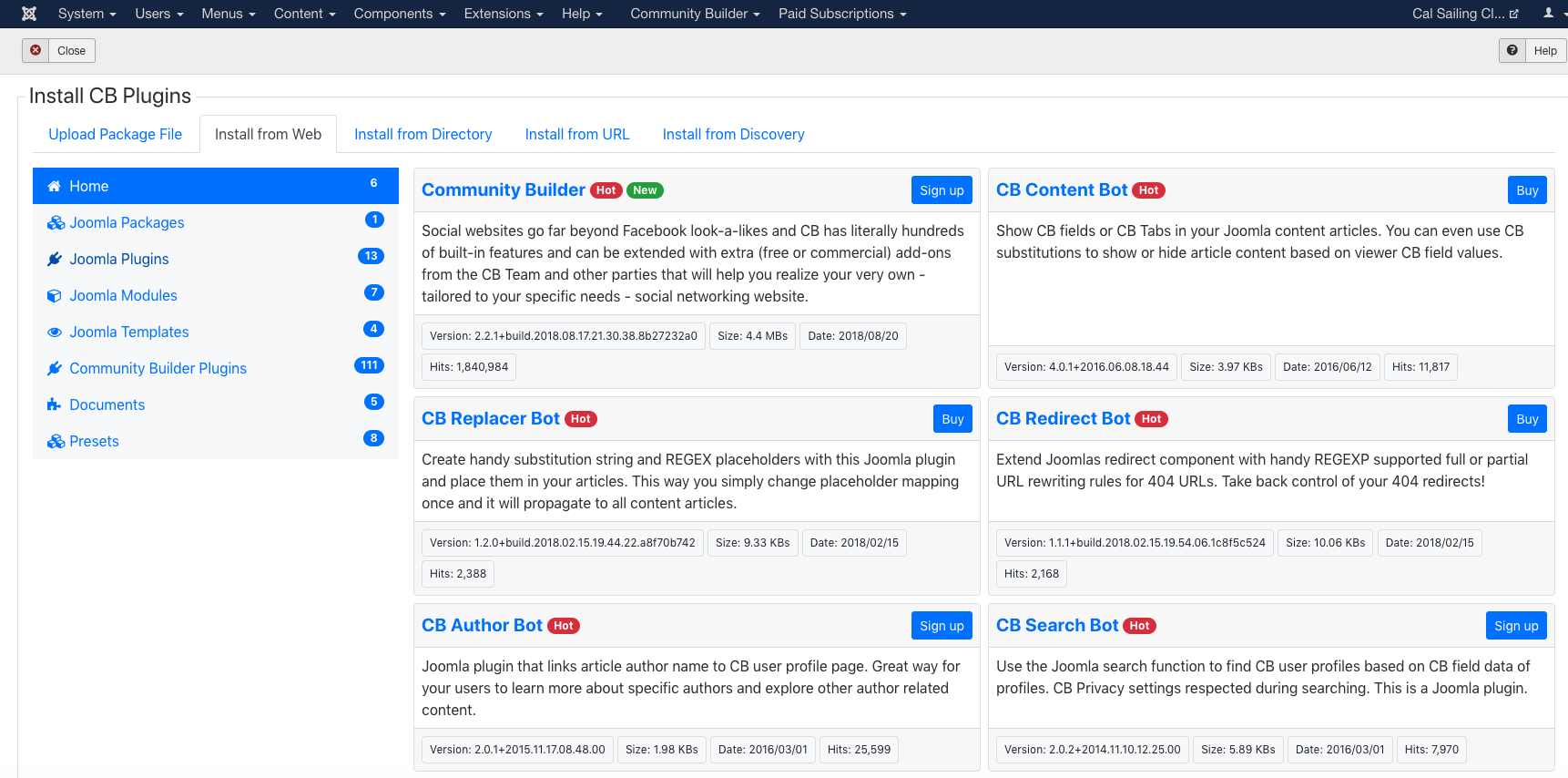The width and height of the screenshot is (1568, 778).
Task: Open the Content menu
Action: tap(305, 14)
